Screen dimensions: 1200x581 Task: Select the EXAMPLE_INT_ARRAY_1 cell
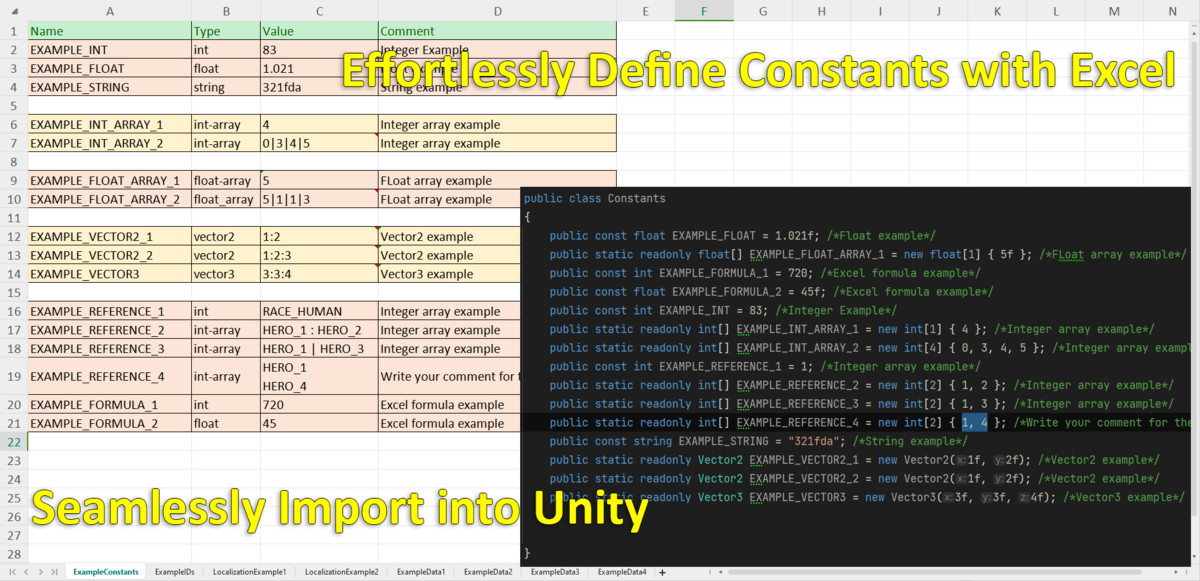tap(109, 125)
